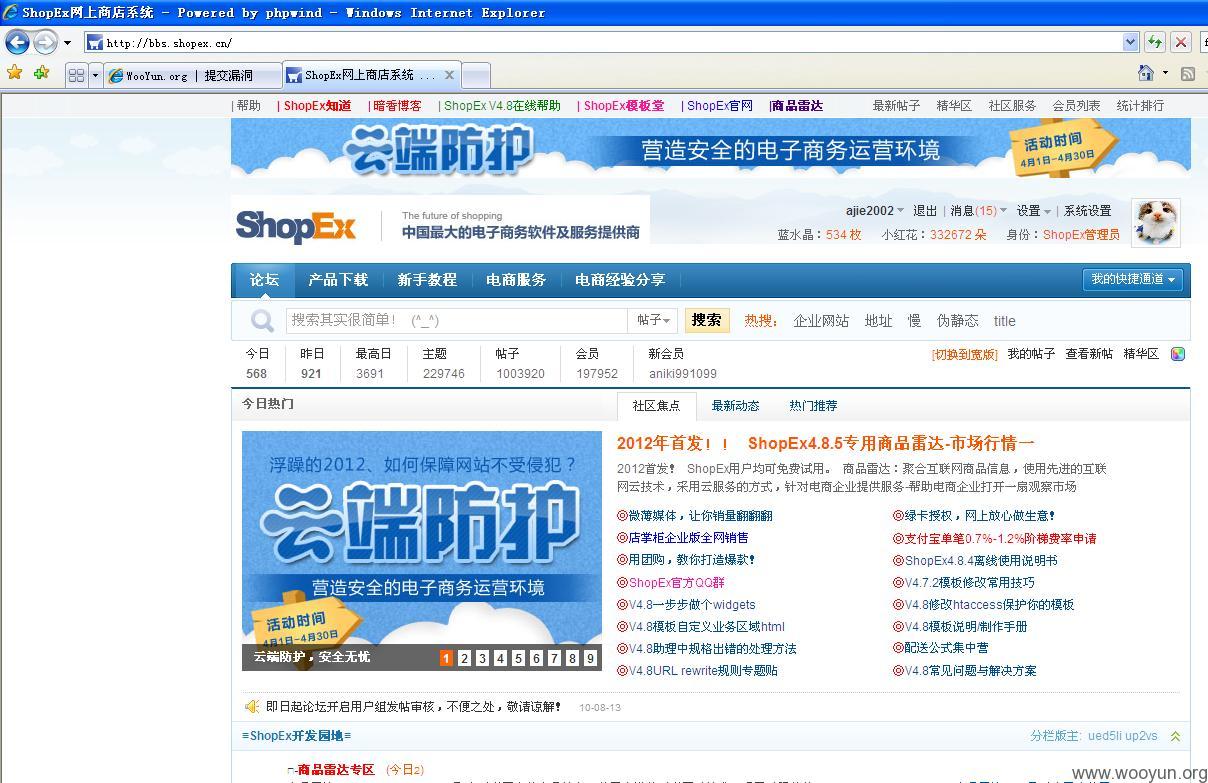Go forward with the Forward arrow

(45, 42)
